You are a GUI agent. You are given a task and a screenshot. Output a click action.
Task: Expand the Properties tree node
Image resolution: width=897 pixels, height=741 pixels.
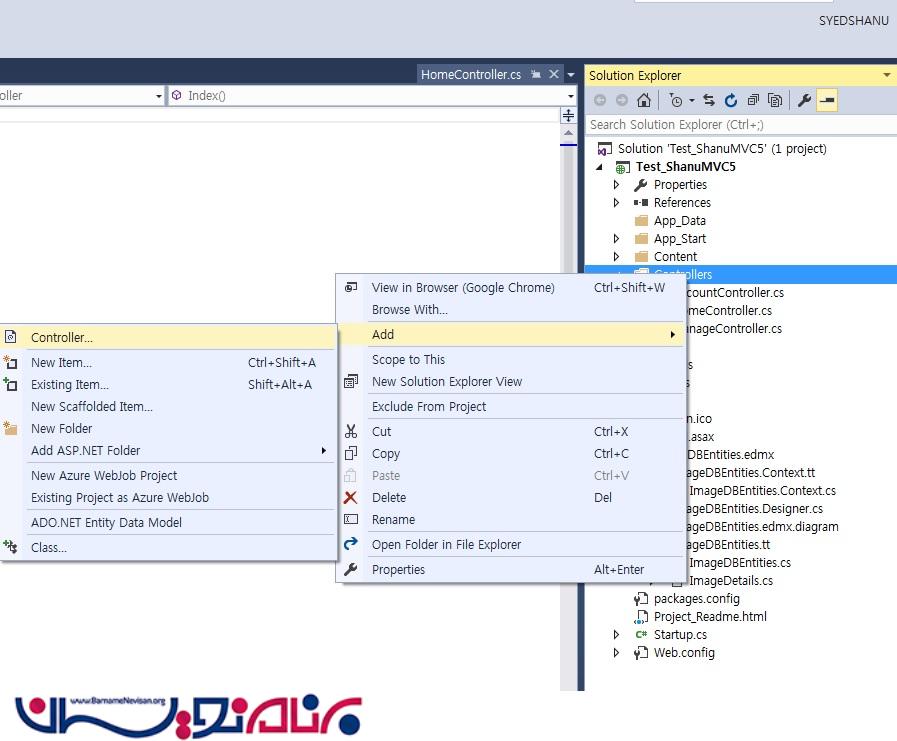[x=616, y=185]
